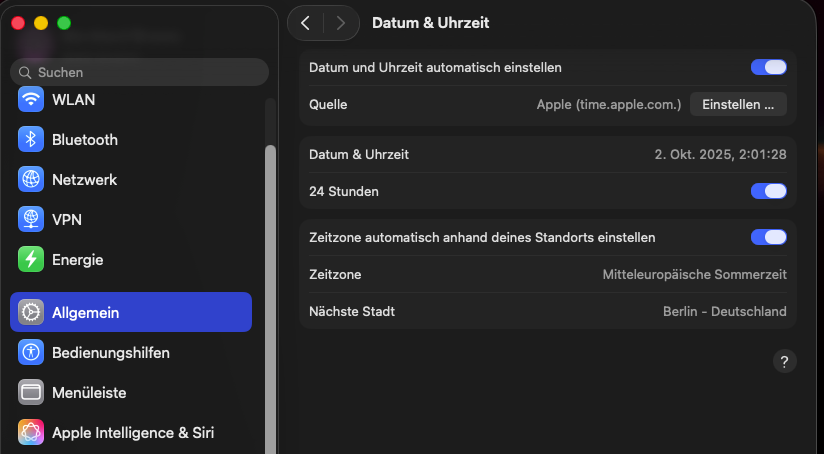
Task: Turn off automatic time zone by location
Action: pos(768,238)
